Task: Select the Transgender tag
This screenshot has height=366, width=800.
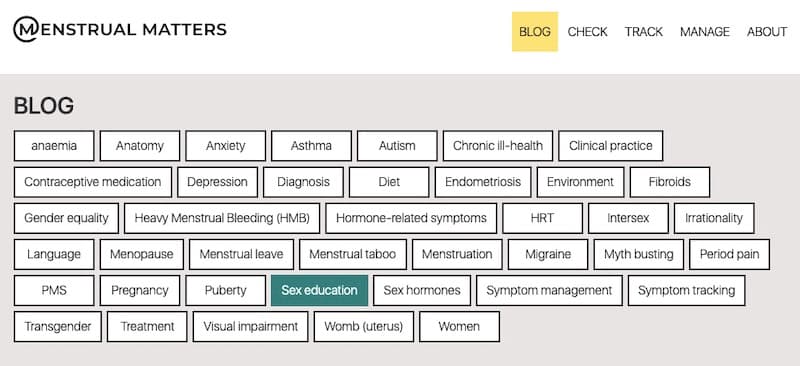Action: (58, 327)
